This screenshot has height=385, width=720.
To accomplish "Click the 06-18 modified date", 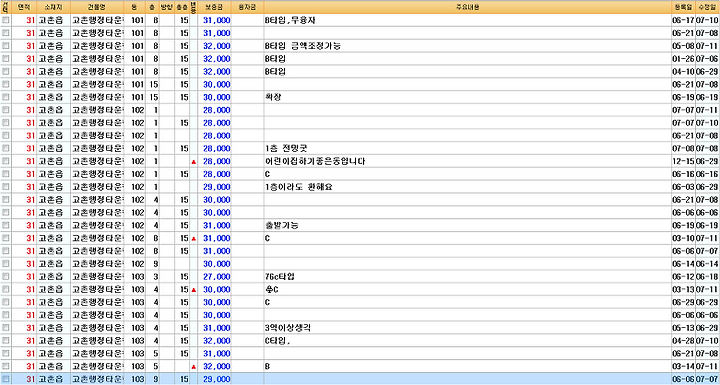I will tap(707, 277).
